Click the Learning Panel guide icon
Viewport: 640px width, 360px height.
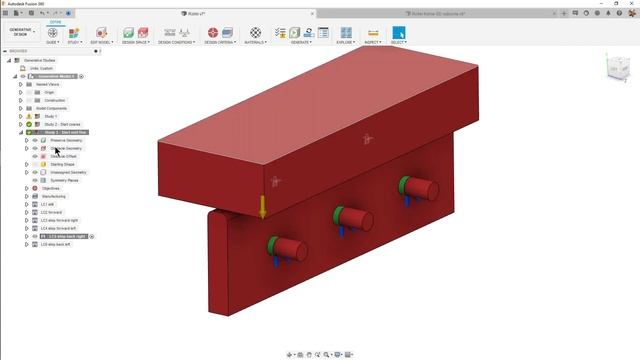pyautogui.click(x=52, y=33)
